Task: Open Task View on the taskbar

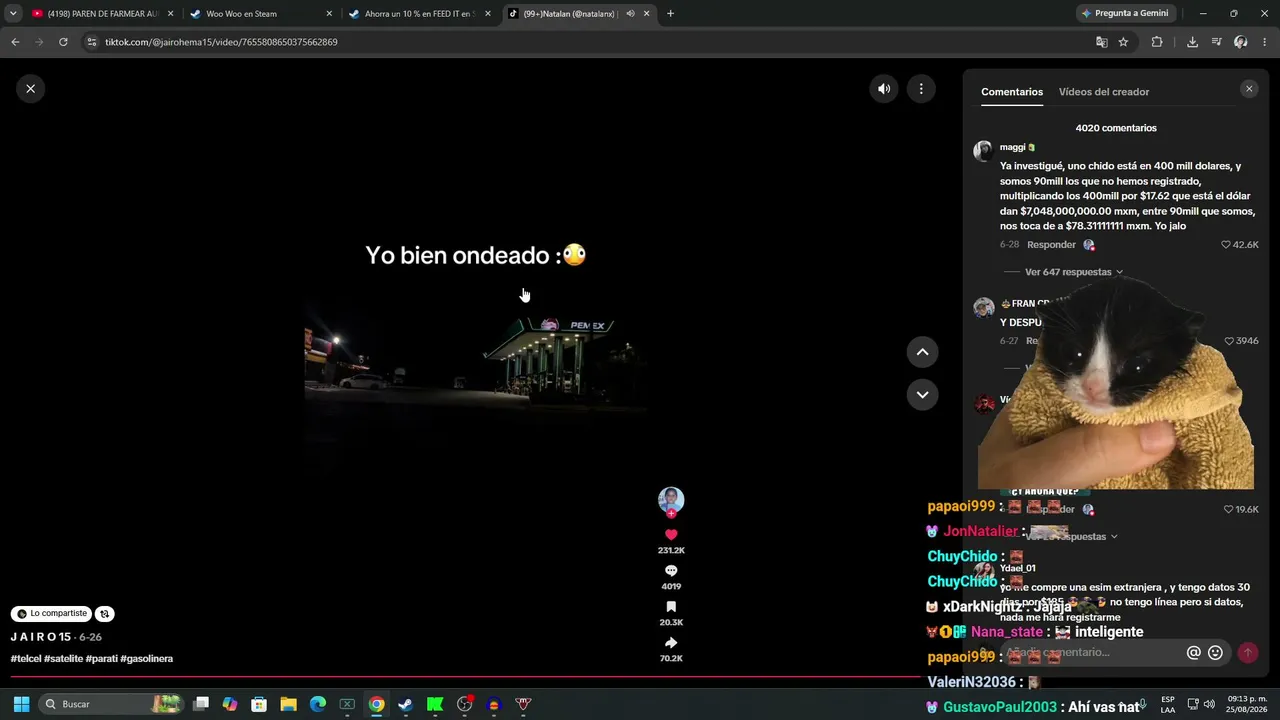Action: 201,704
